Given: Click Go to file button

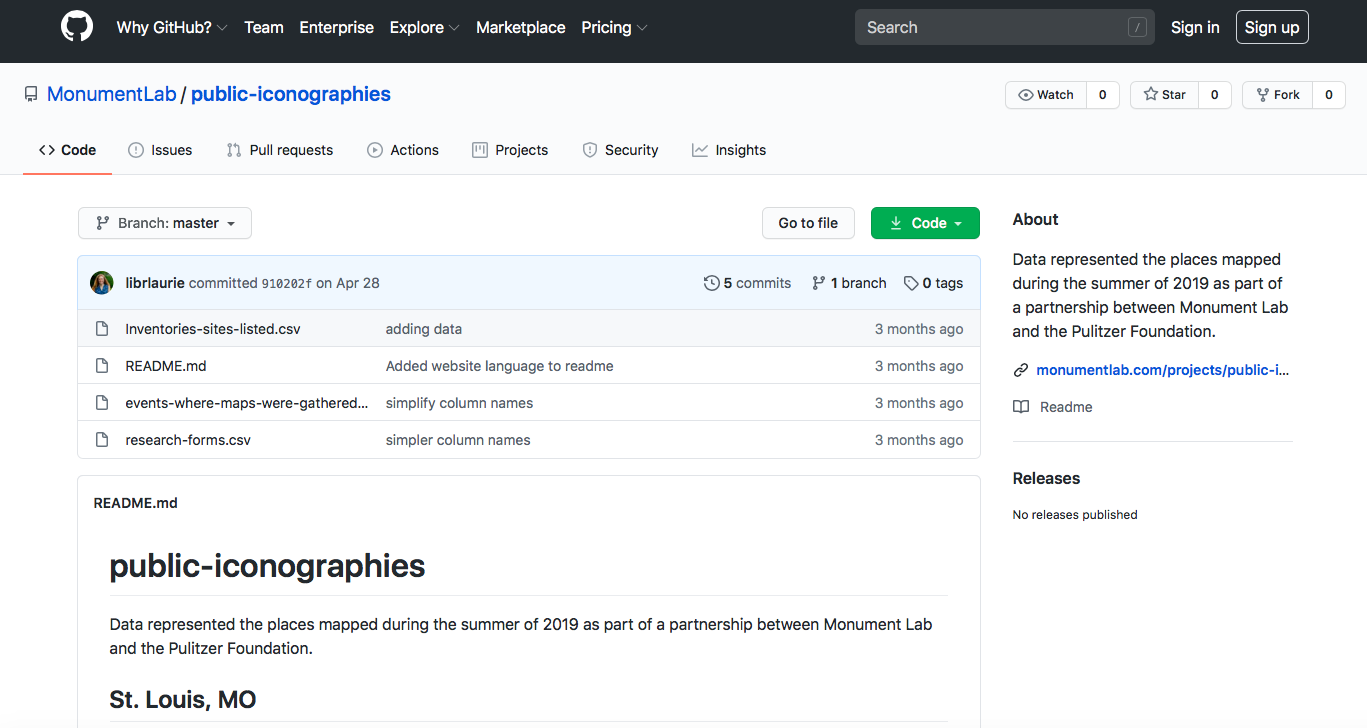Looking at the screenshot, I should pos(808,223).
